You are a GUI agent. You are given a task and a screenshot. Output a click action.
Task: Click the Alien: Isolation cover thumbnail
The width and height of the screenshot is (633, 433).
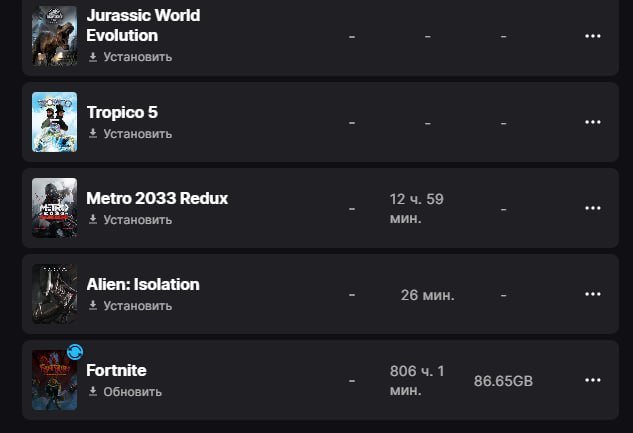click(54, 294)
